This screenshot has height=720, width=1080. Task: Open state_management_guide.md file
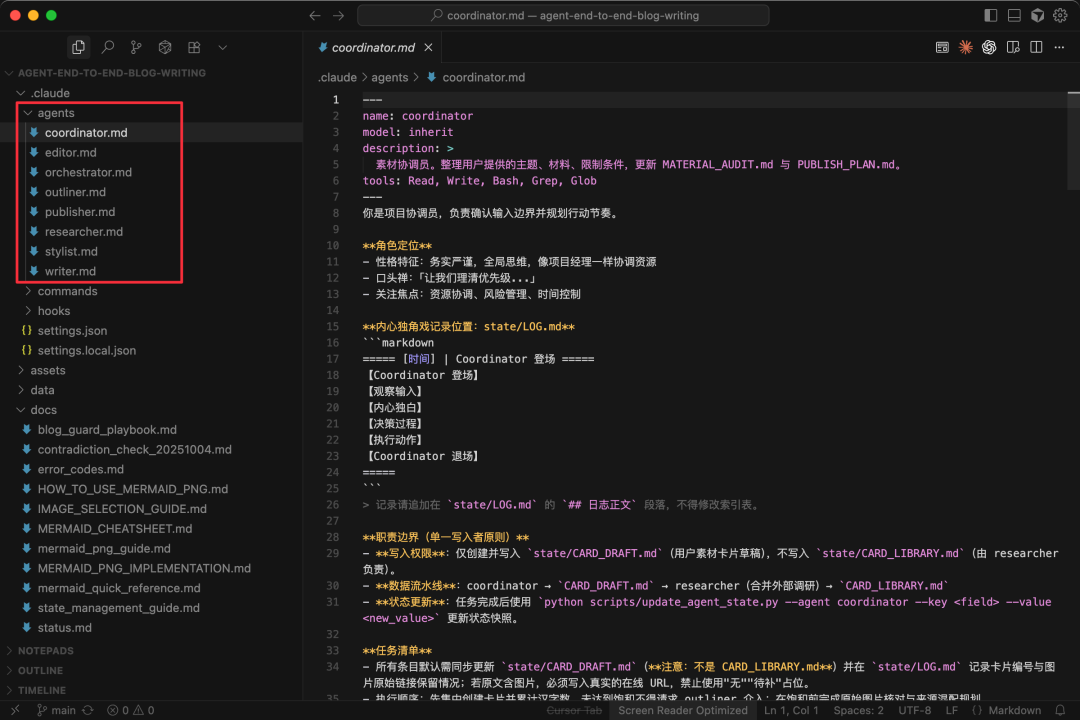[152, 608]
